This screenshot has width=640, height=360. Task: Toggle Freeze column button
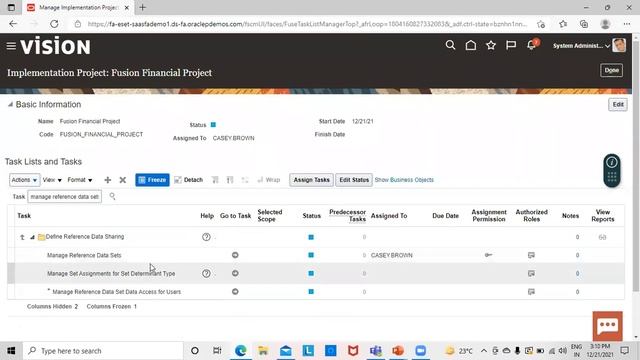click(x=152, y=180)
